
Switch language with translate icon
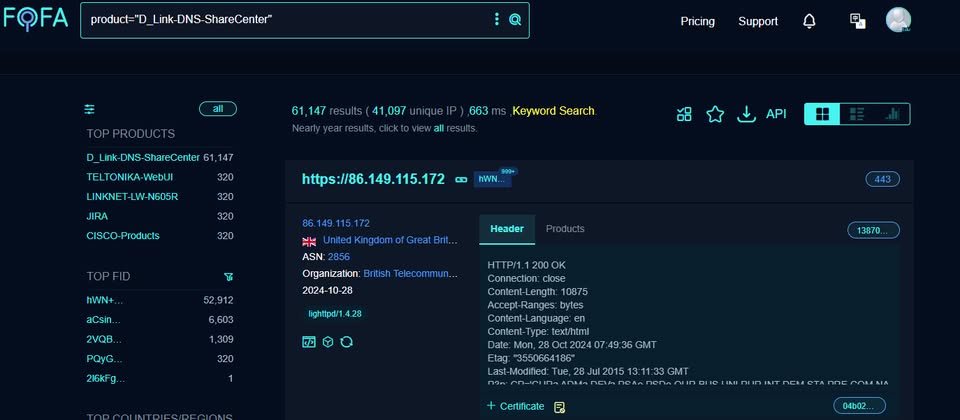[858, 21]
